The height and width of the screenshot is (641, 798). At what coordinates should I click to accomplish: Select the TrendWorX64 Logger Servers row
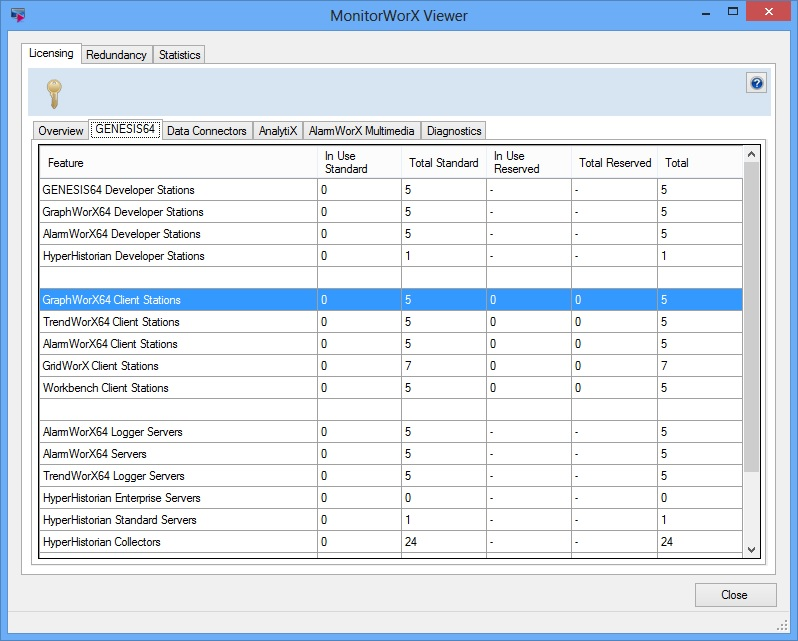(113, 476)
